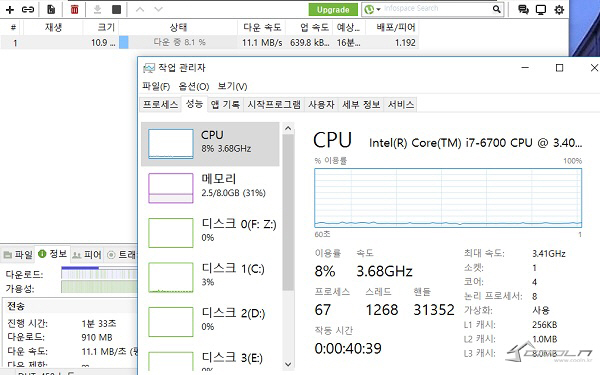
Task: Select 디스크 1(C:) item
Action: coord(210,277)
